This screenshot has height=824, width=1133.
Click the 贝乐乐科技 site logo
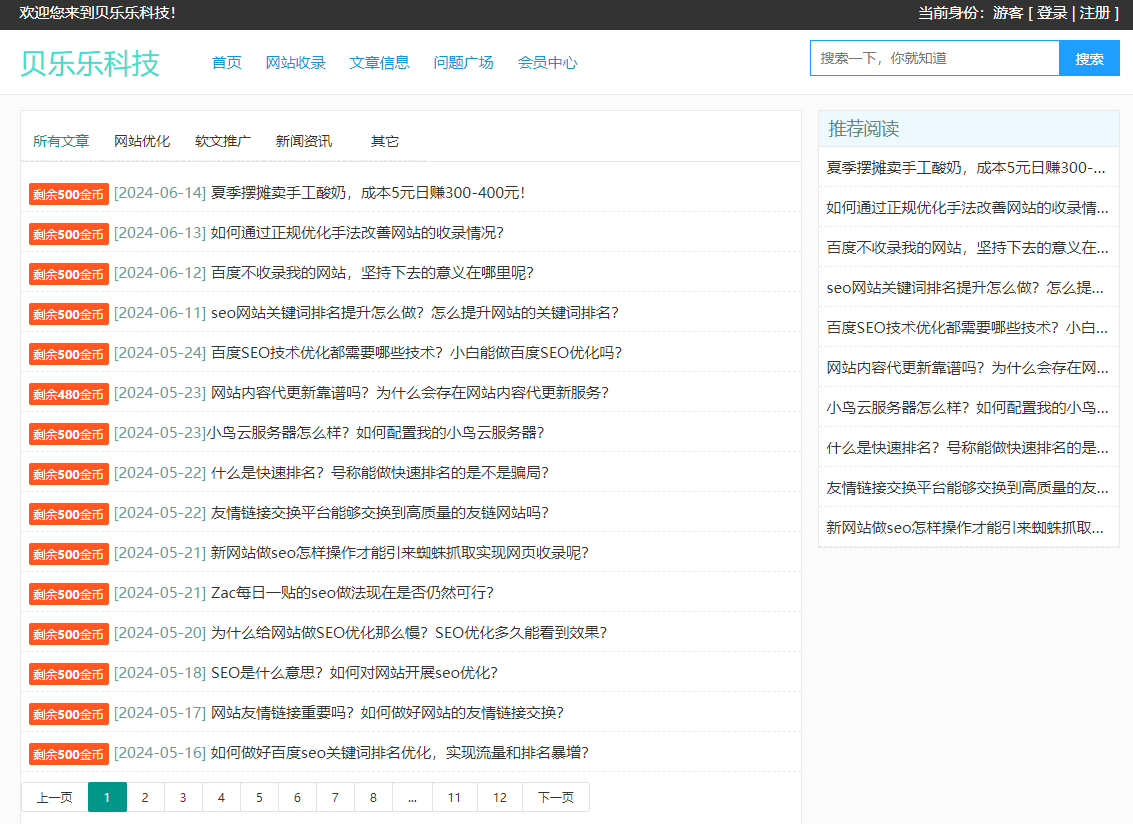tap(90, 64)
